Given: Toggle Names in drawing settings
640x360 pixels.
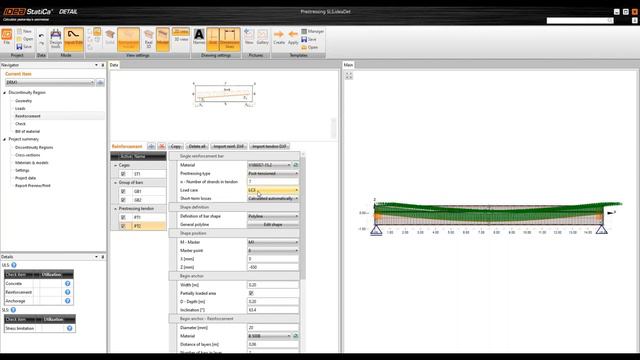Looking at the screenshot, I should click(199, 37).
